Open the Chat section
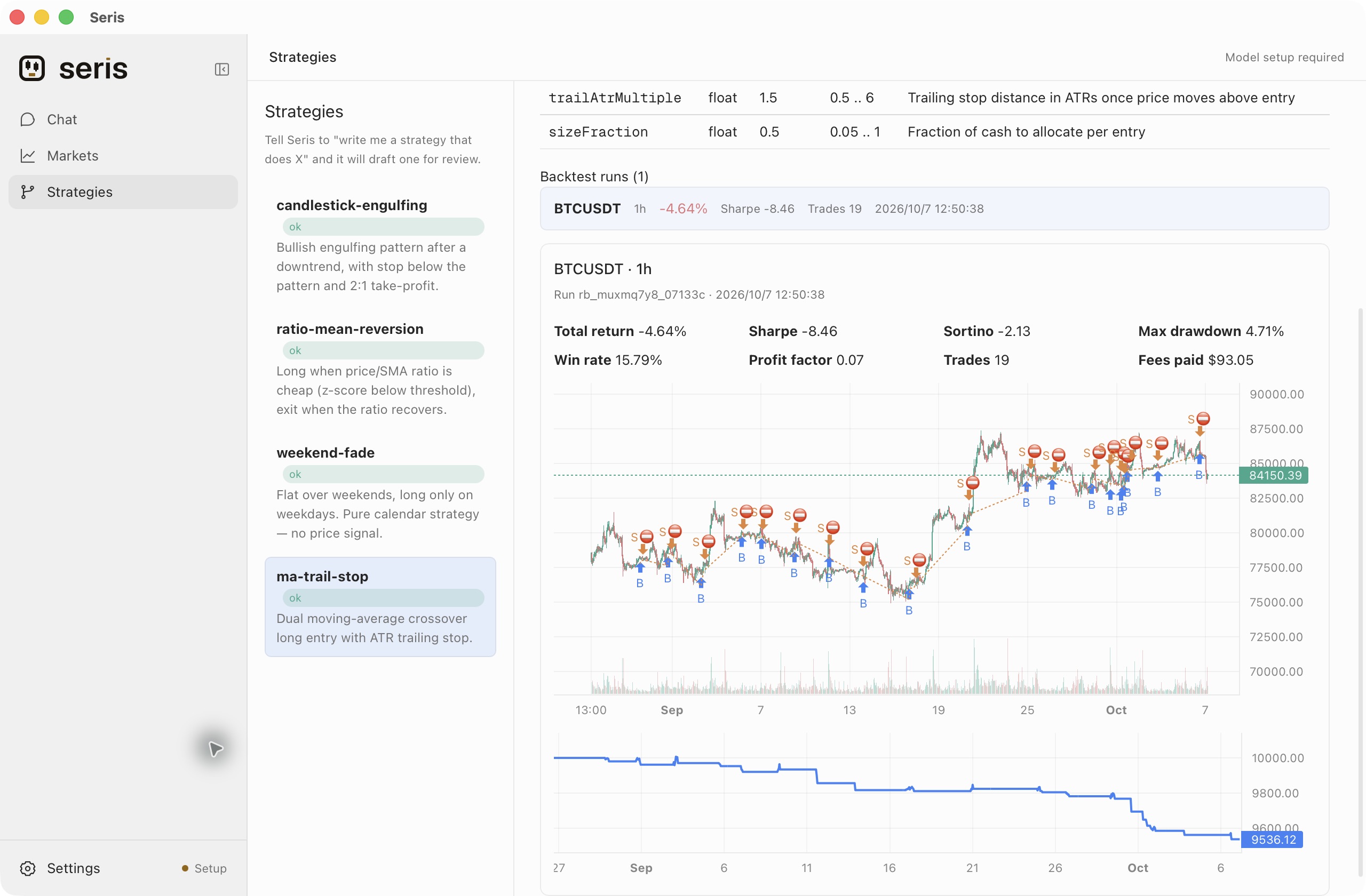The width and height of the screenshot is (1366, 896). point(123,119)
